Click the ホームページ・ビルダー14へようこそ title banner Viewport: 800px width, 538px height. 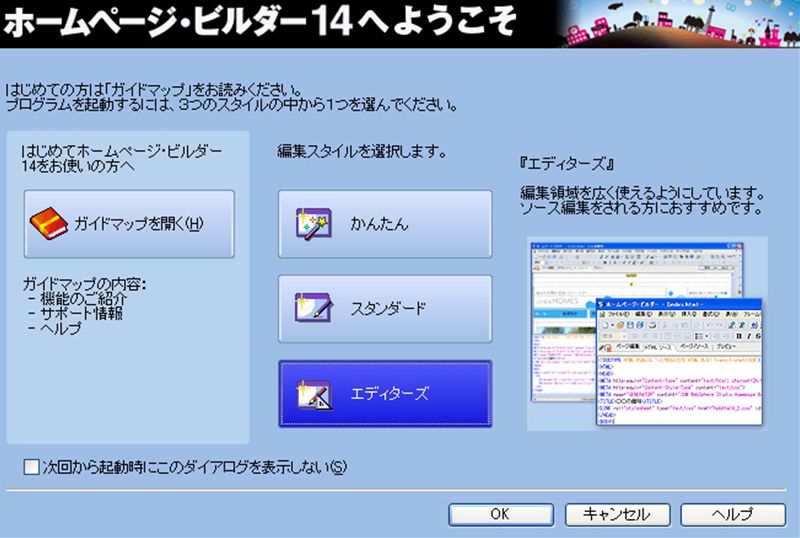tap(400, 24)
